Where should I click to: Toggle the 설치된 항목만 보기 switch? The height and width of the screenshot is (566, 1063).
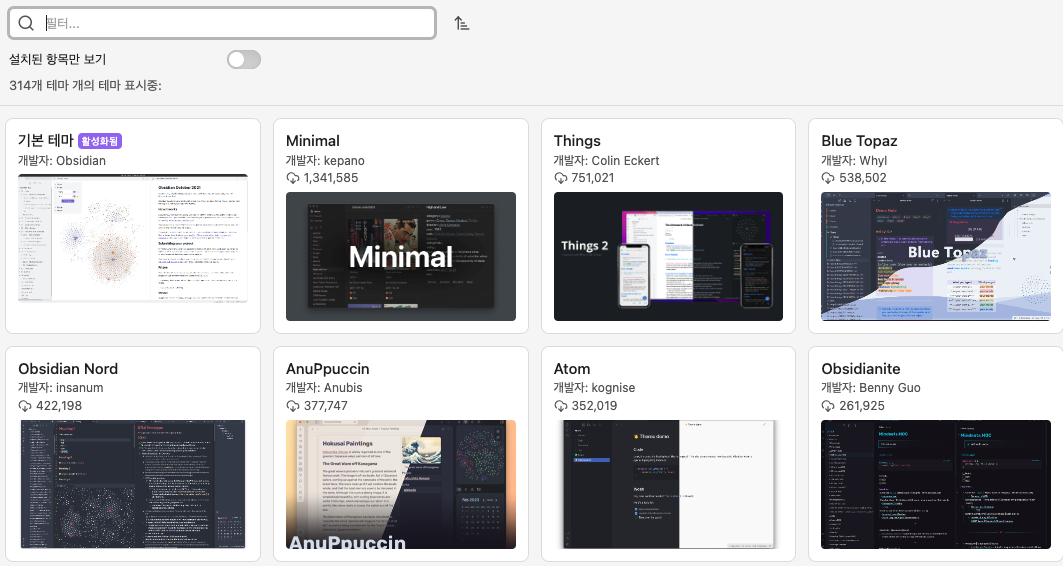click(244, 60)
